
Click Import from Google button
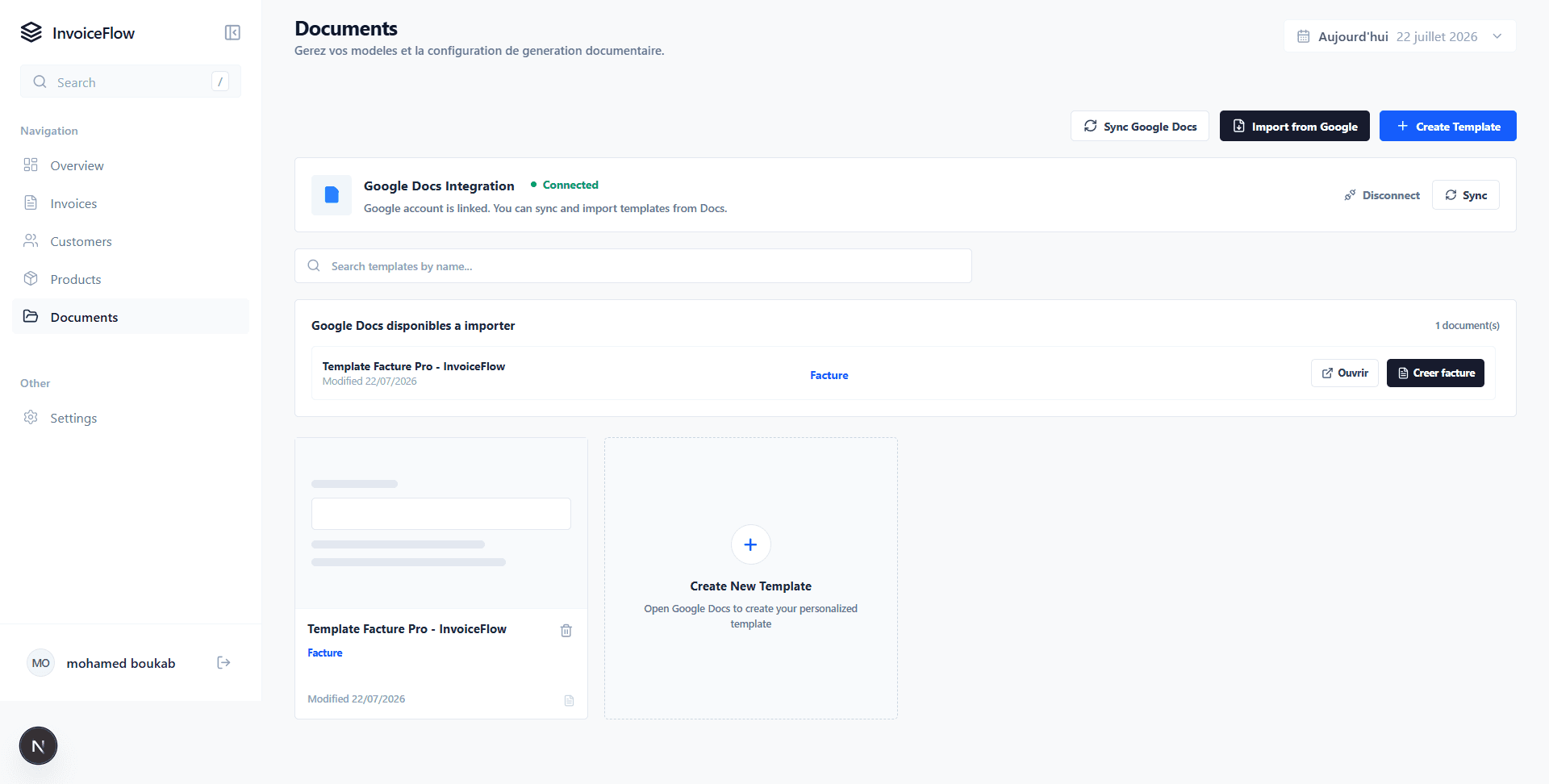coord(1294,126)
